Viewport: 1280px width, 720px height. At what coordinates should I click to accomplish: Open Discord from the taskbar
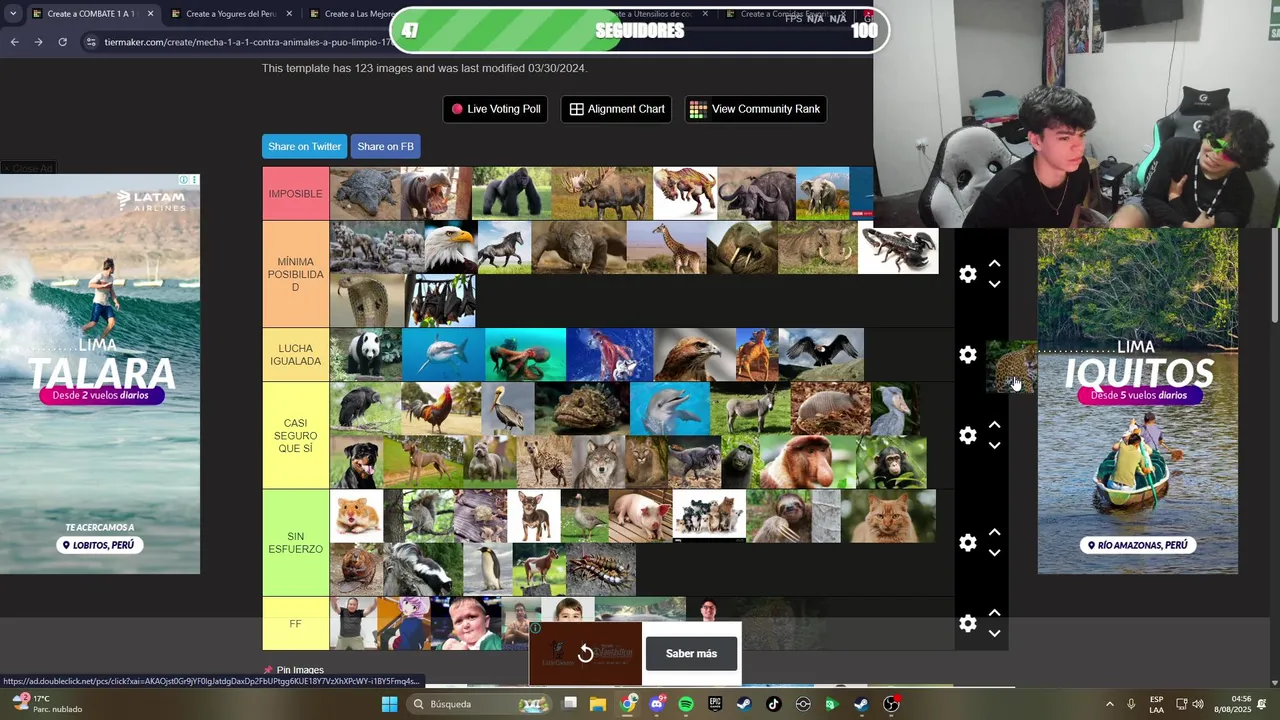tap(657, 704)
